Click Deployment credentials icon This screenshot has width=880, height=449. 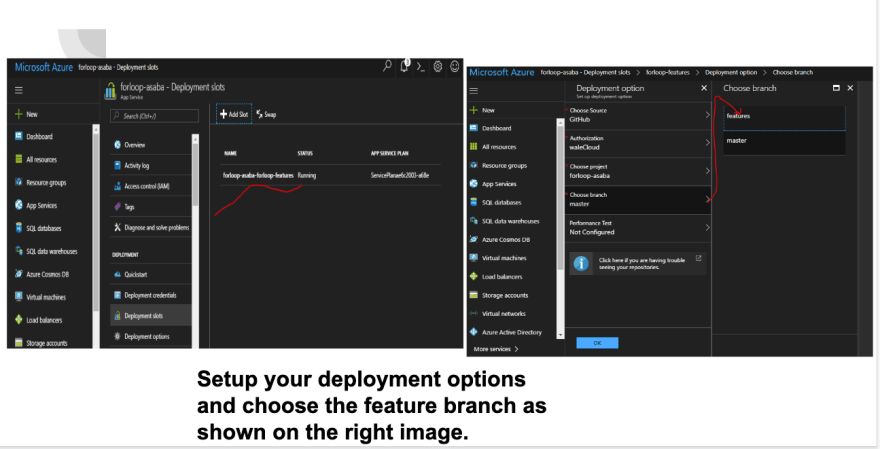117,295
